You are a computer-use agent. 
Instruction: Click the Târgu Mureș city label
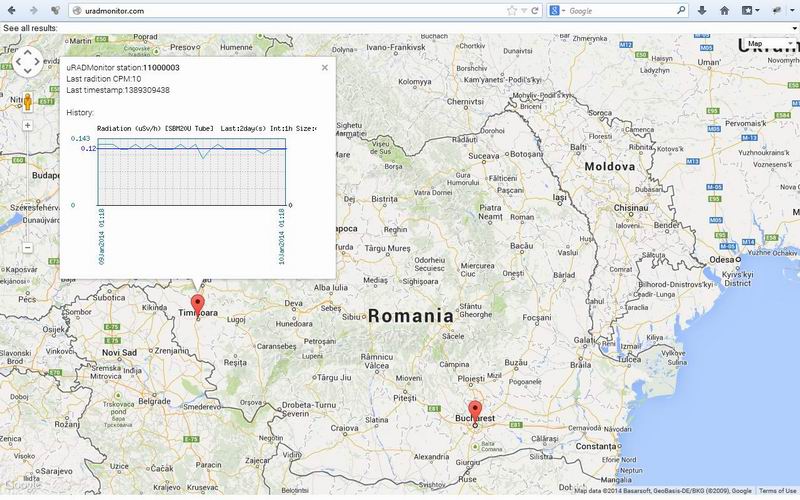[x=387, y=248]
